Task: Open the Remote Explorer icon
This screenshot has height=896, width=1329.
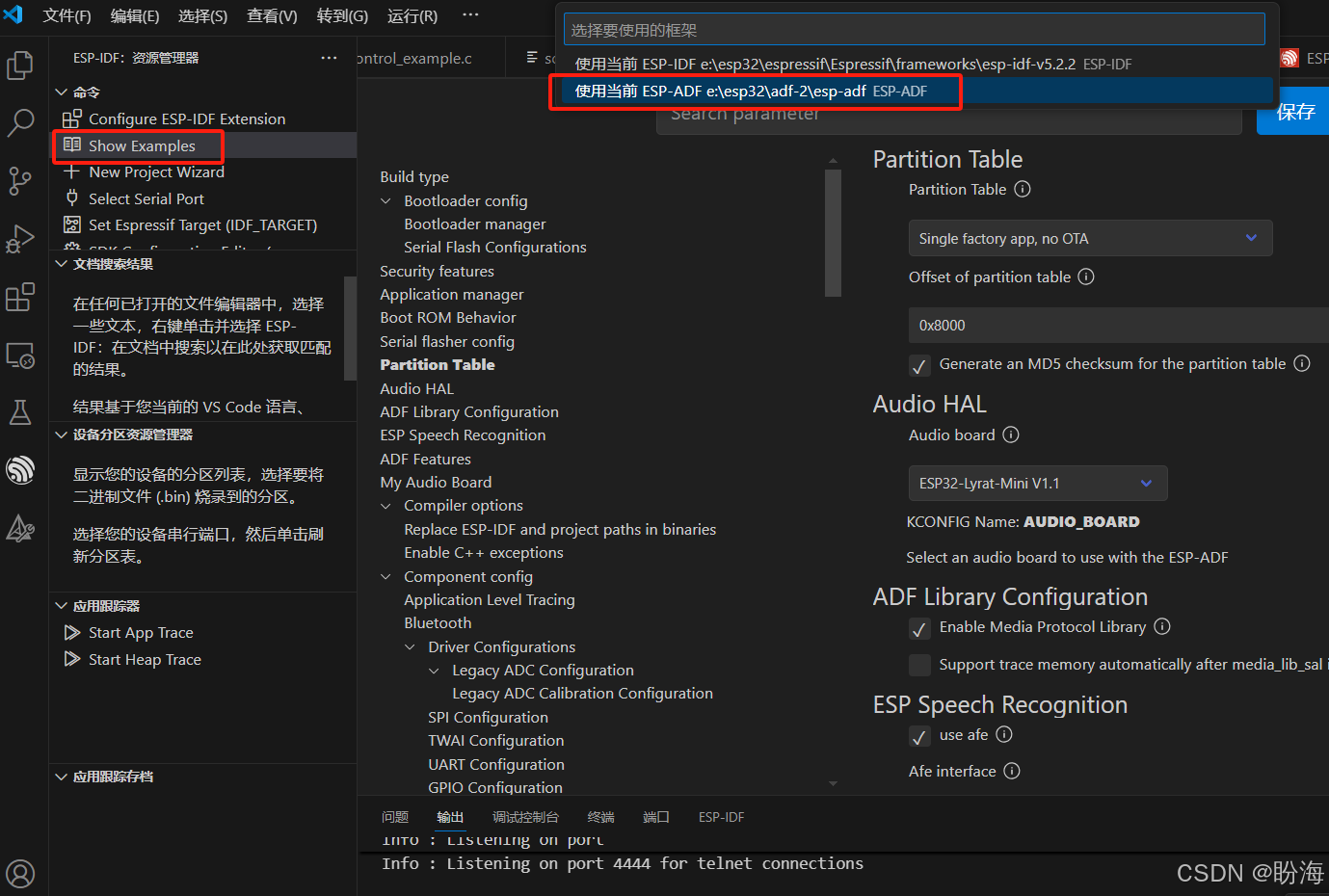Action: pos(20,355)
